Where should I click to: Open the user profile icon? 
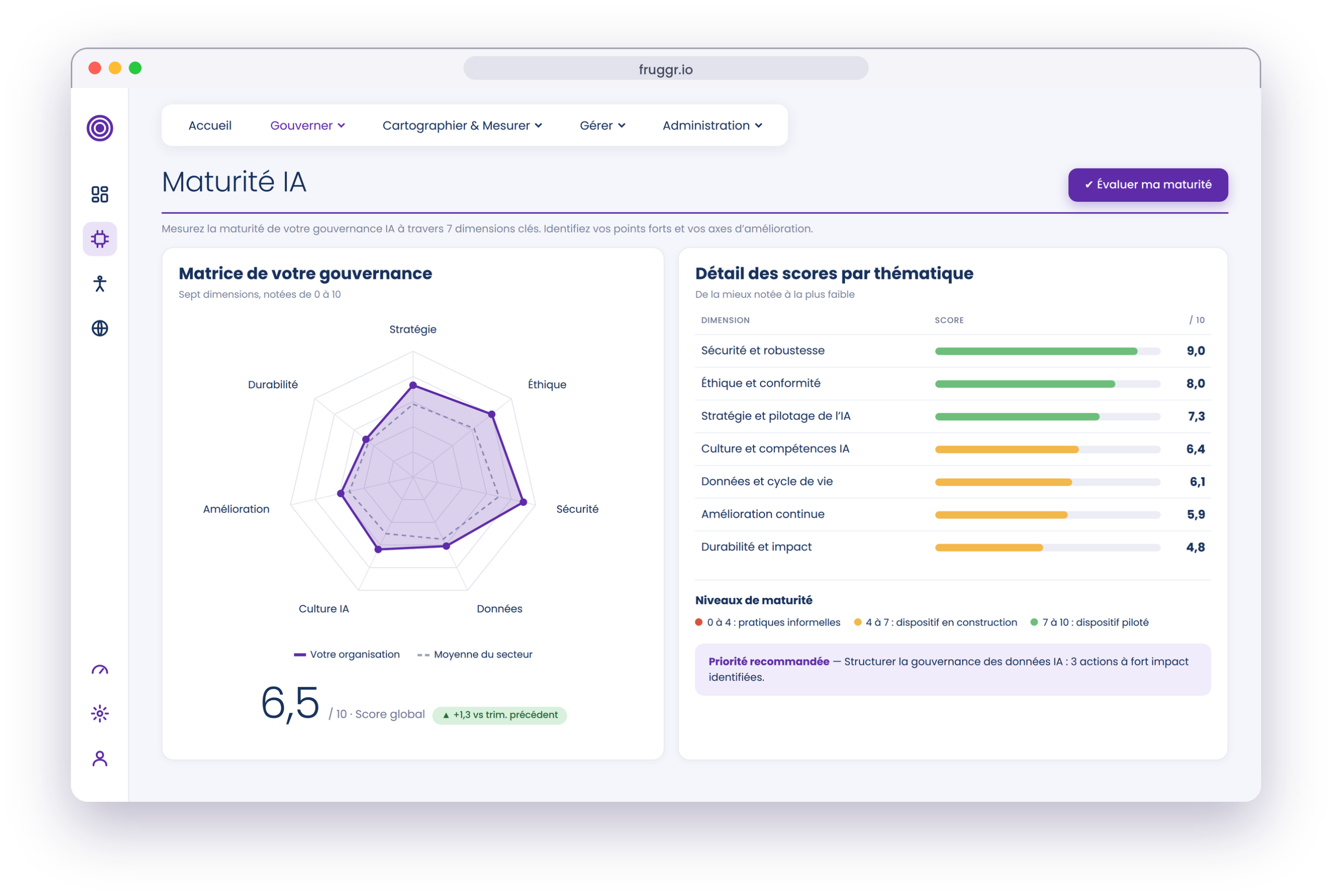click(99, 759)
